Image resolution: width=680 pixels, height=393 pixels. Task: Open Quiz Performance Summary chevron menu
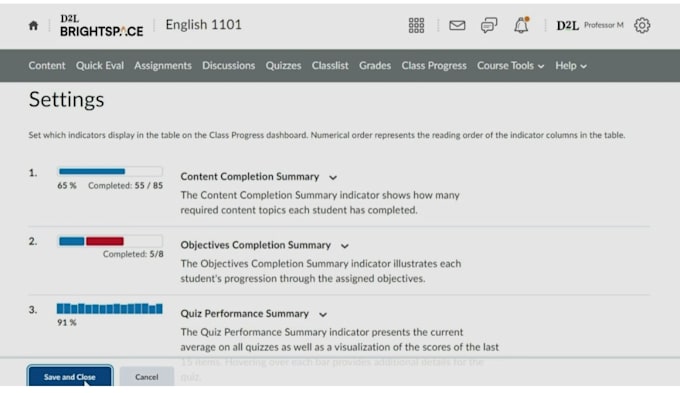323,314
